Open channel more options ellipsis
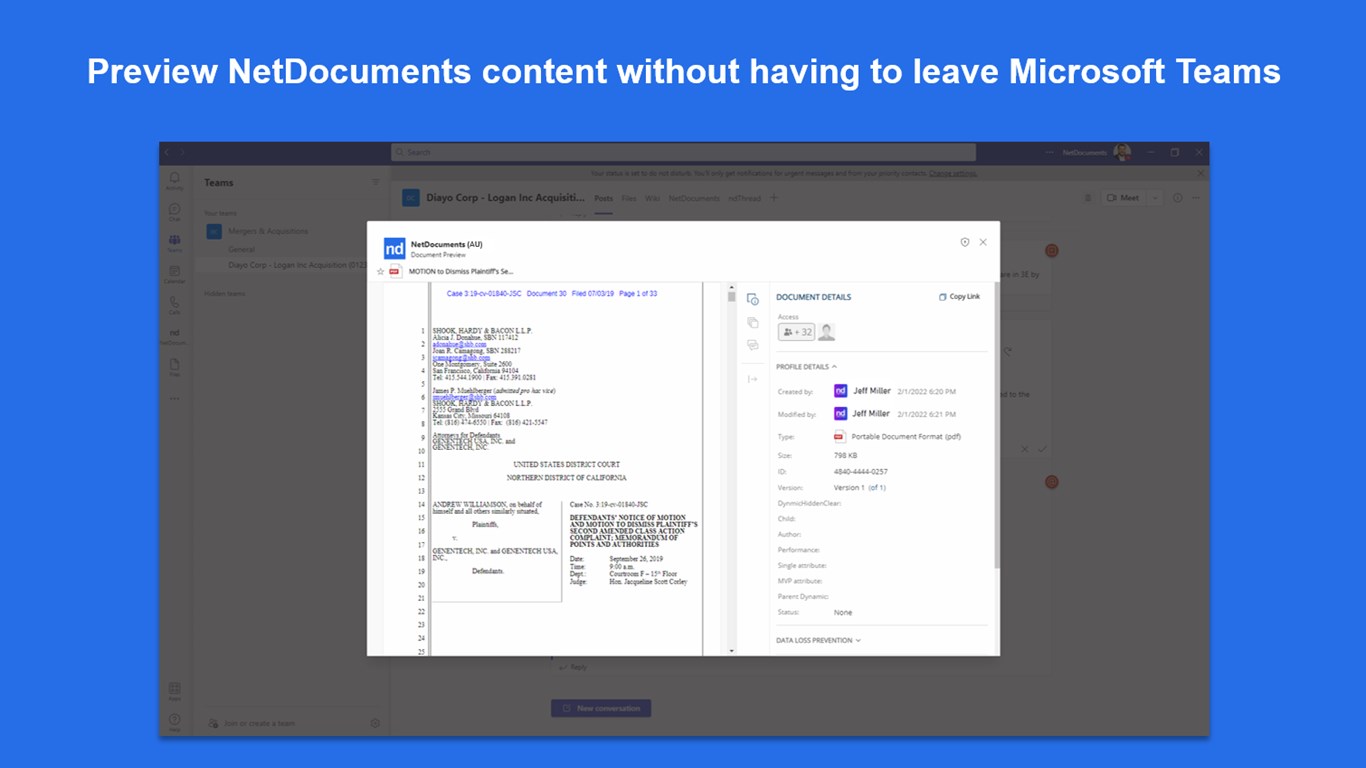 [1196, 198]
